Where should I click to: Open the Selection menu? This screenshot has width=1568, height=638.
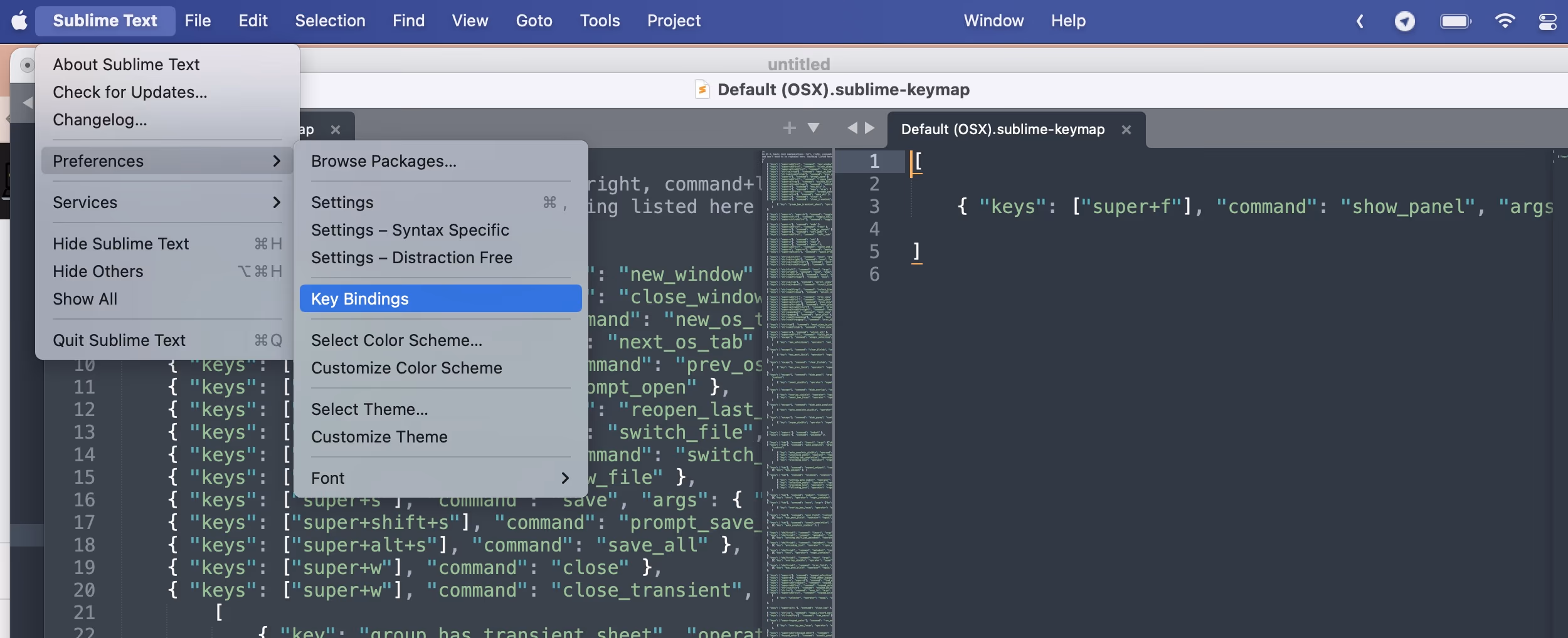(330, 21)
